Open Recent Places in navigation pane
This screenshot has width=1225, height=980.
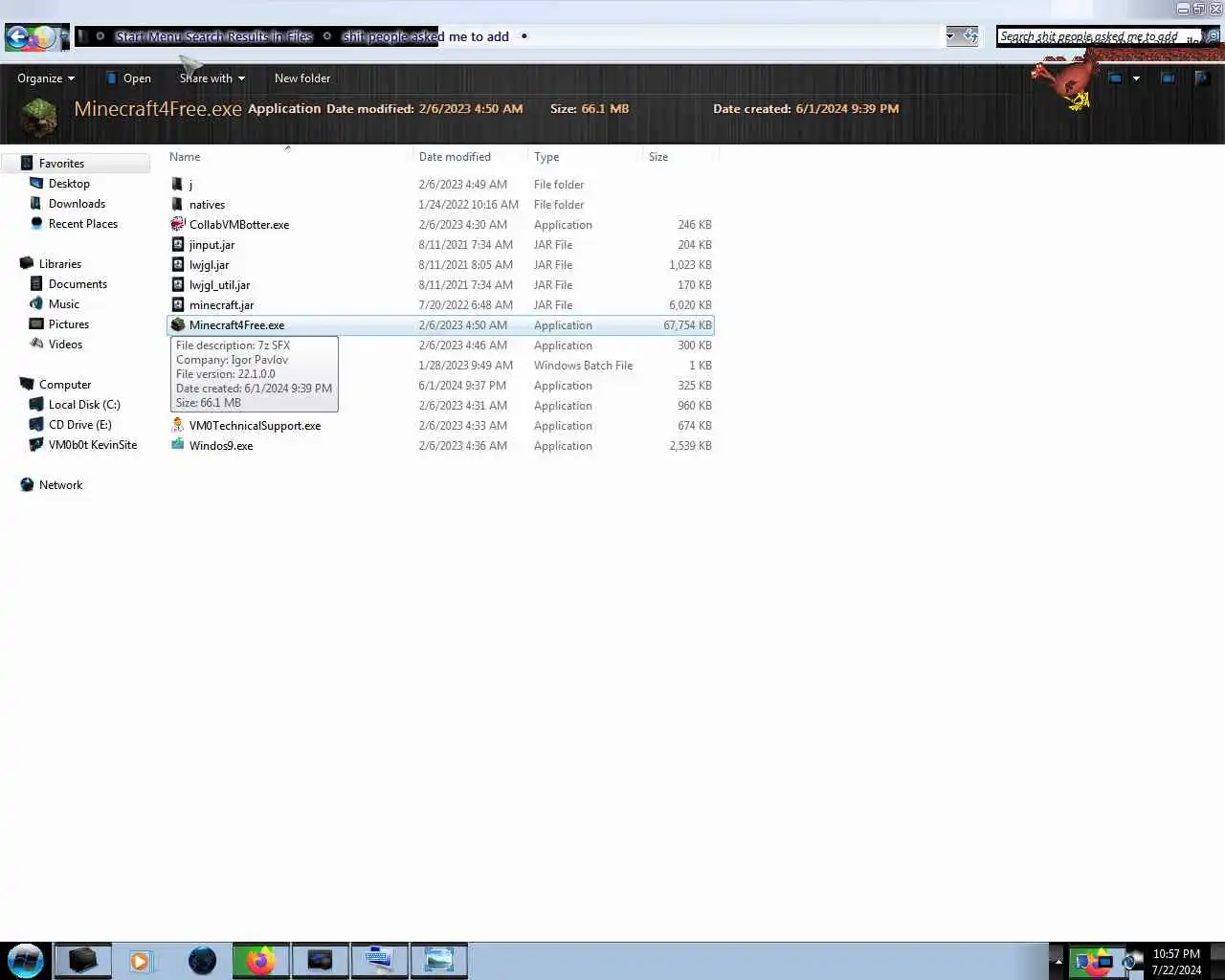click(x=82, y=224)
